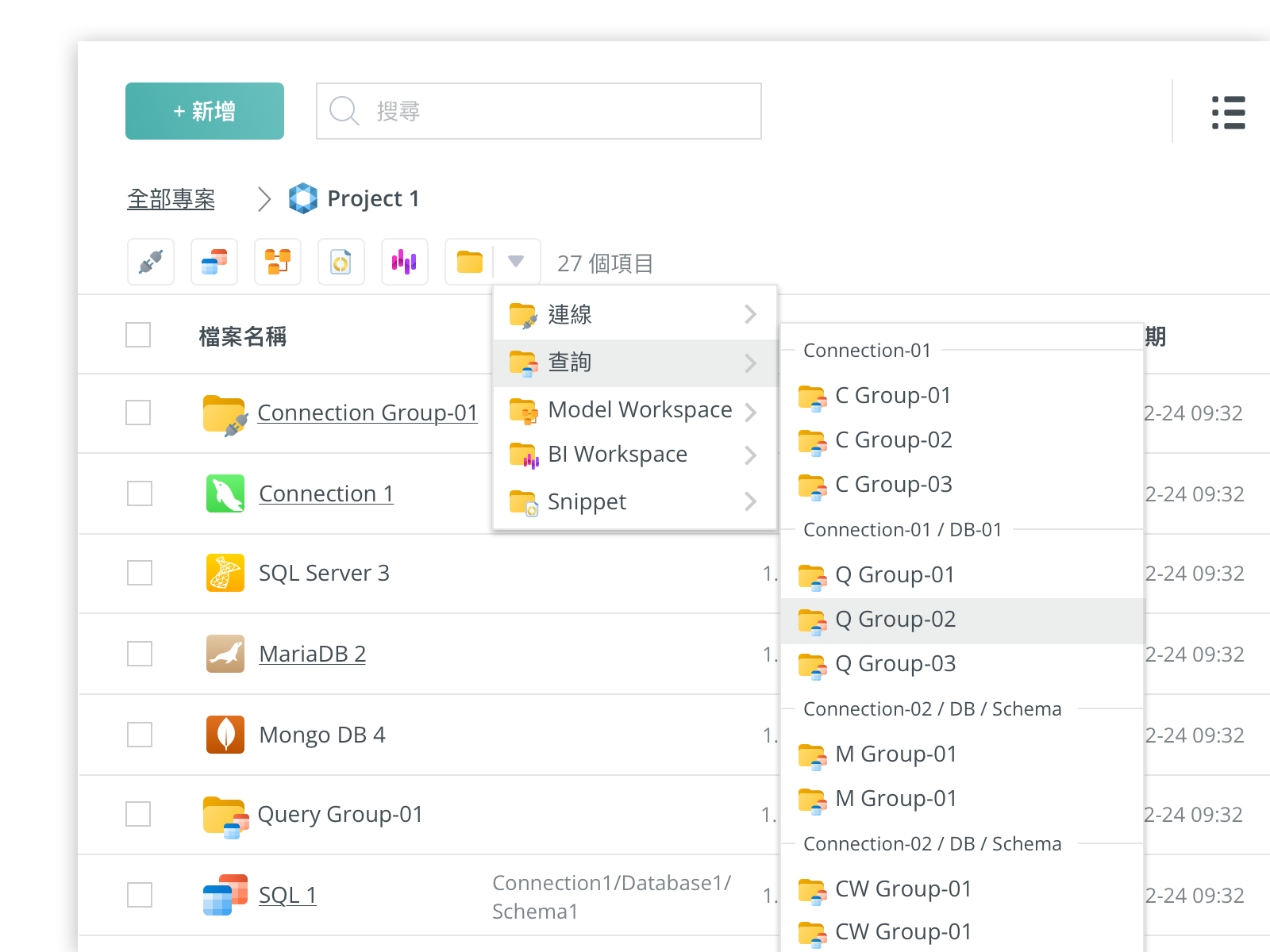Click the query toolbar icon
Screen dimensions: 1270x952
[214, 262]
